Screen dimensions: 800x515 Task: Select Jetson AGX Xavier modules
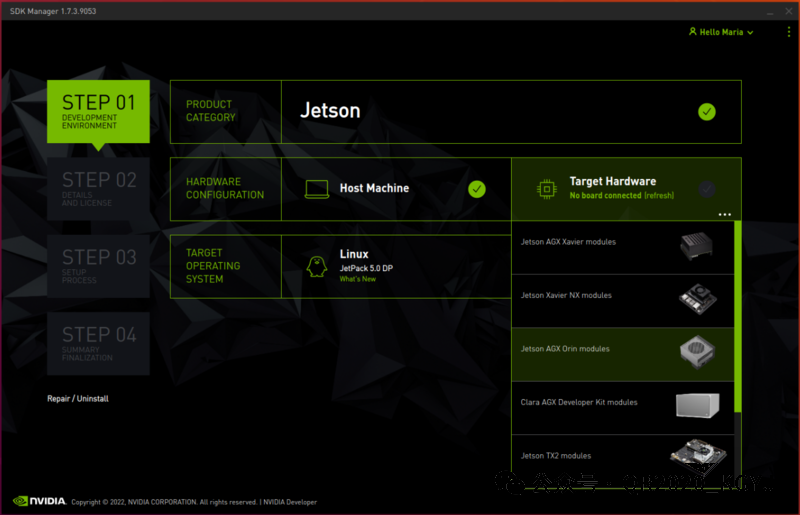coord(622,248)
